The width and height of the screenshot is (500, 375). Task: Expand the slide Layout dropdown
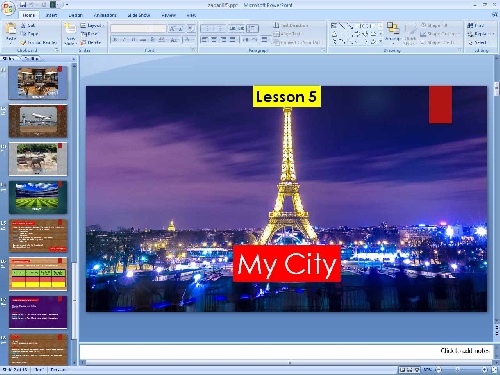pyautogui.click(x=92, y=26)
